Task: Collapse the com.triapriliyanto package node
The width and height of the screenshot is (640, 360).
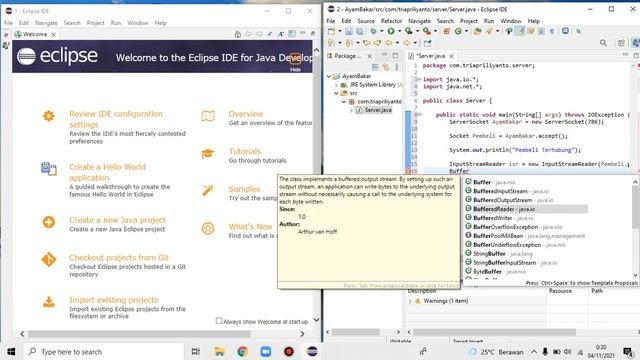Action: [x=344, y=102]
